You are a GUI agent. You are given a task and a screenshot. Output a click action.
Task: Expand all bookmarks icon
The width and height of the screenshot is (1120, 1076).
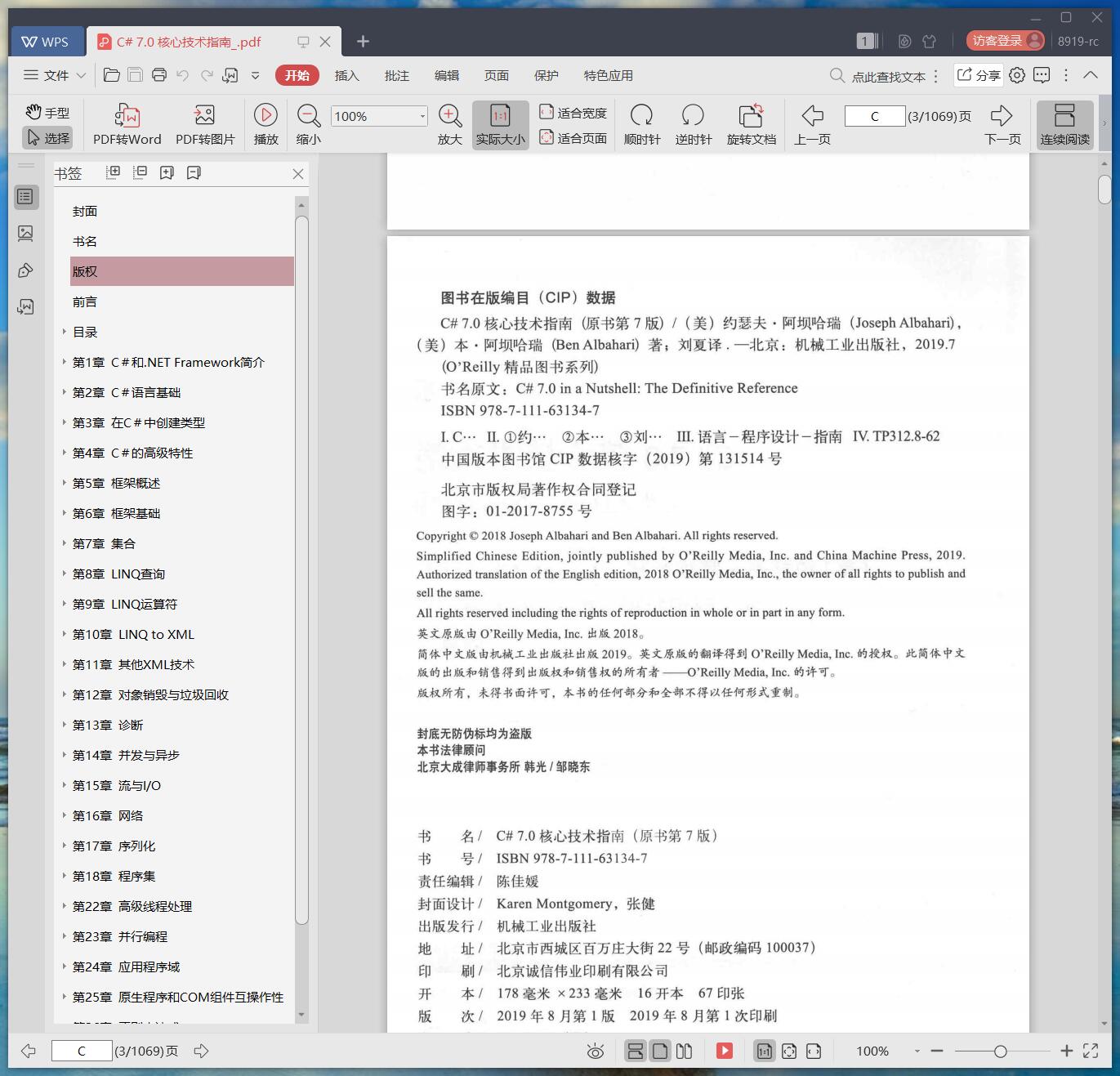[114, 172]
